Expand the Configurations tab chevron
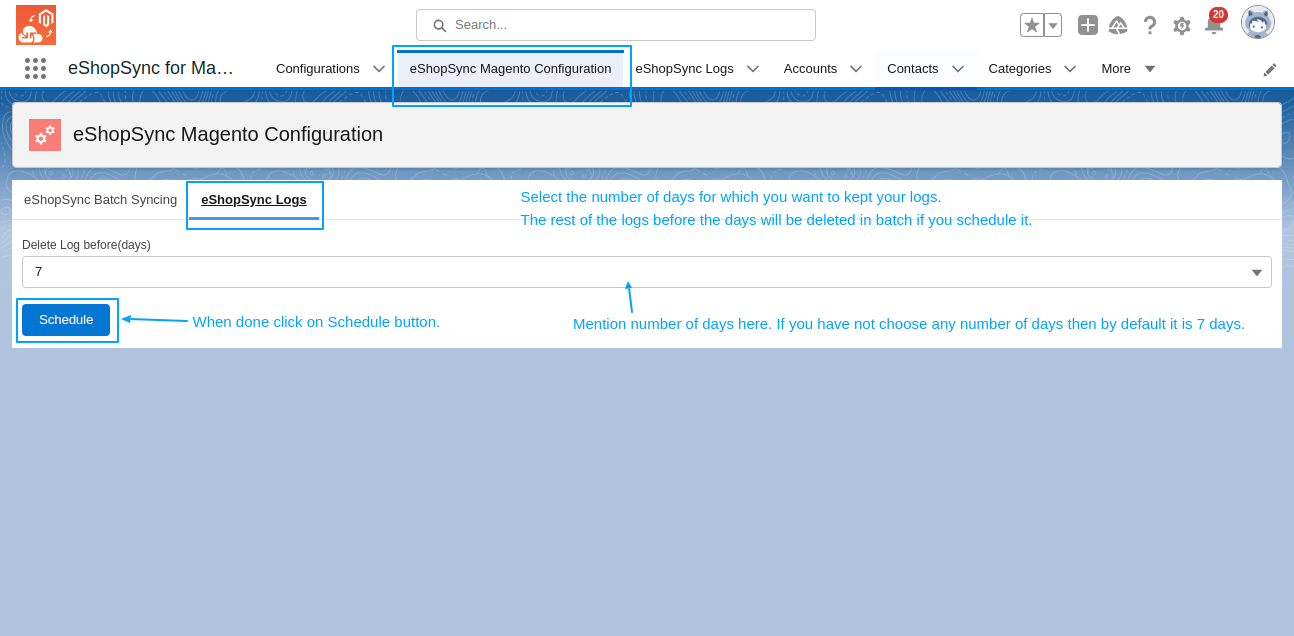Viewport: 1294px width, 636px height. click(379, 68)
